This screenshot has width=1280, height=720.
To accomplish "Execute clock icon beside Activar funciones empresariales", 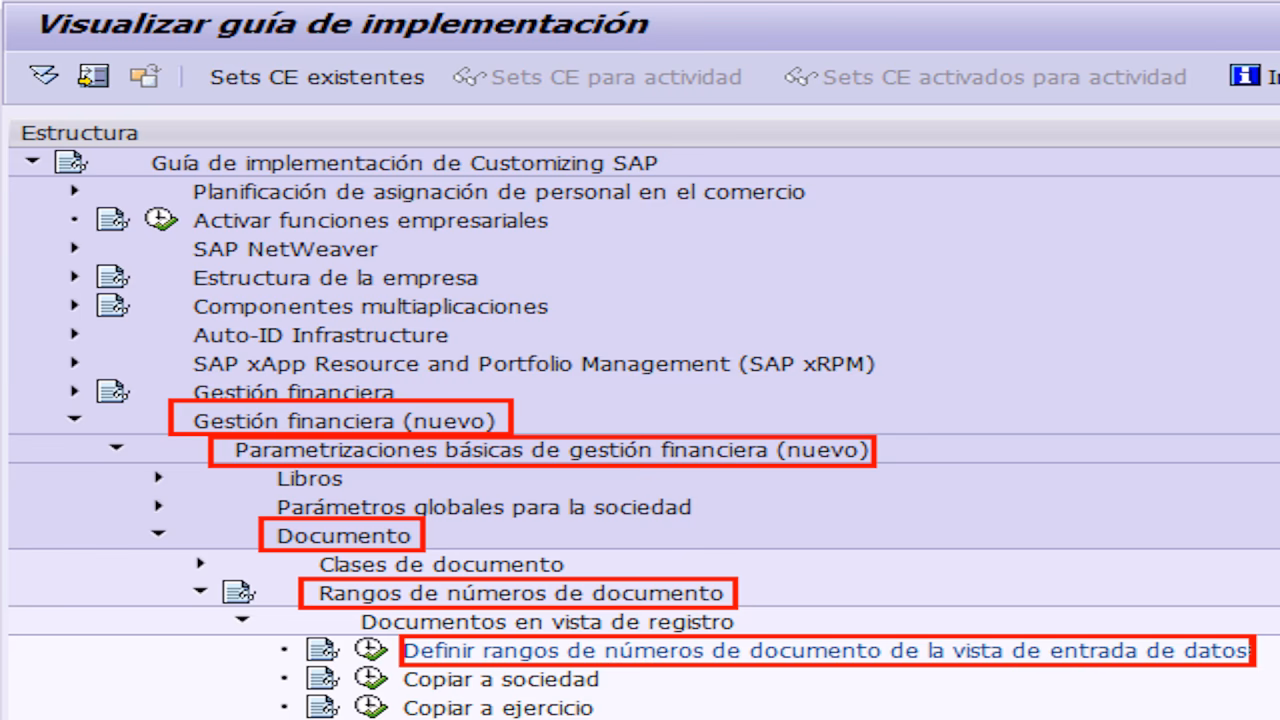I will click(x=158, y=221).
